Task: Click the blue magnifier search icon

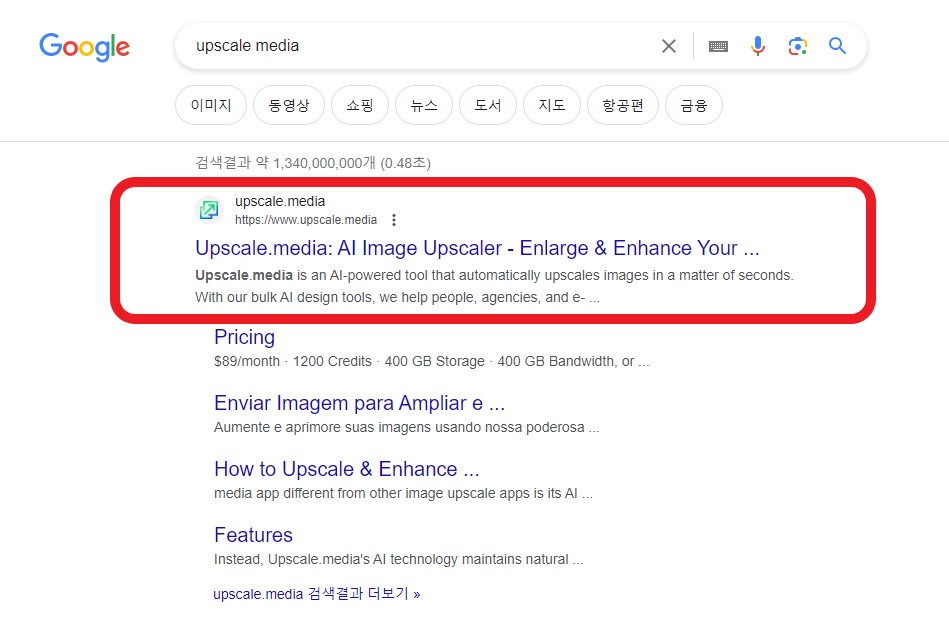Action: pos(838,45)
